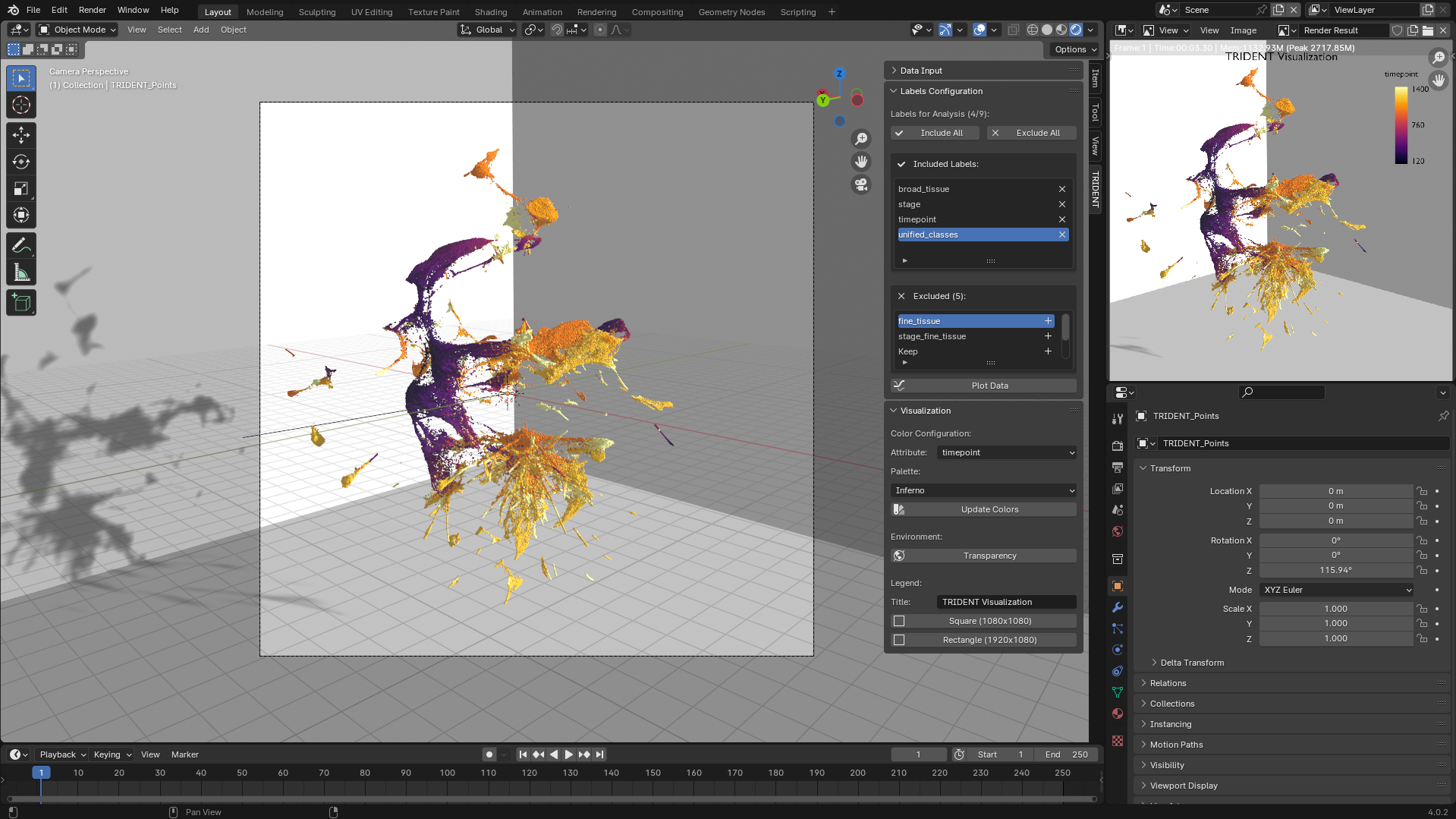Open the Attribute timepoint dropdown

click(x=1007, y=452)
